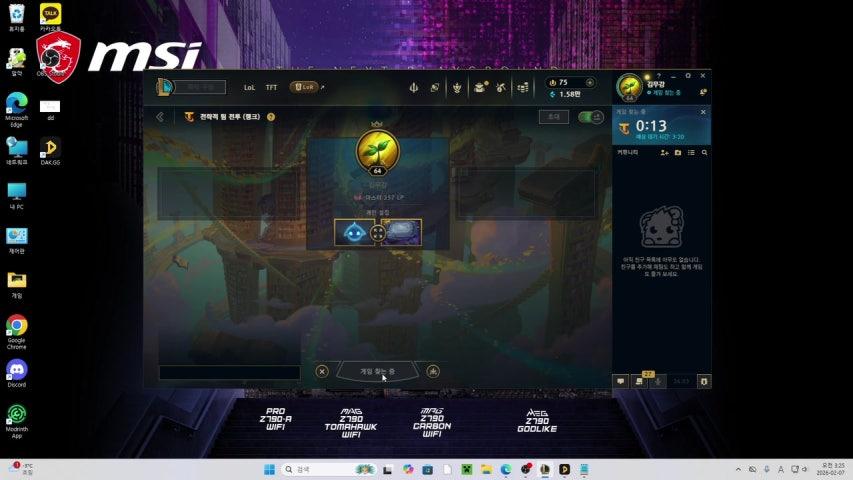This screenshot has width=853, height=480.
Task: Expand the system tray hidden icons chevron
Action: click(738, 469)
